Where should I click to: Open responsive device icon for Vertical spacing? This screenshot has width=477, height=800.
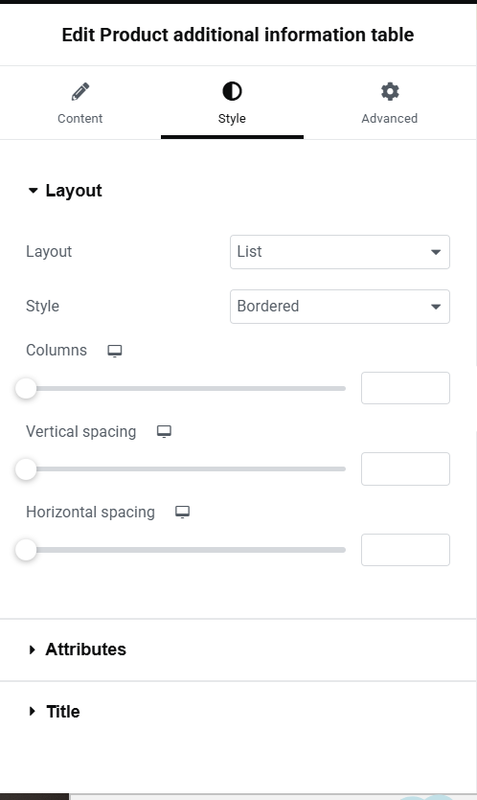coord(164,432)
